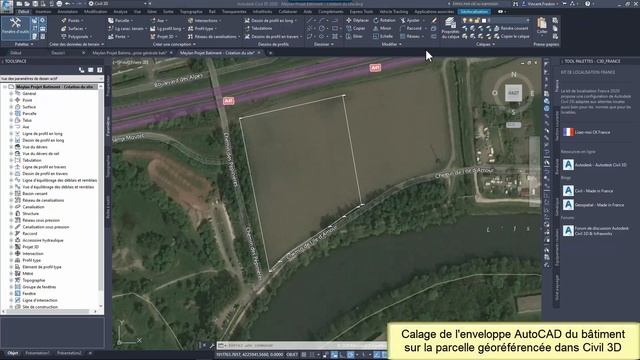The width and height of the screenshot is (640, 360).
Task: Click new drawing tab plus button
Action: tap(270, 53)
